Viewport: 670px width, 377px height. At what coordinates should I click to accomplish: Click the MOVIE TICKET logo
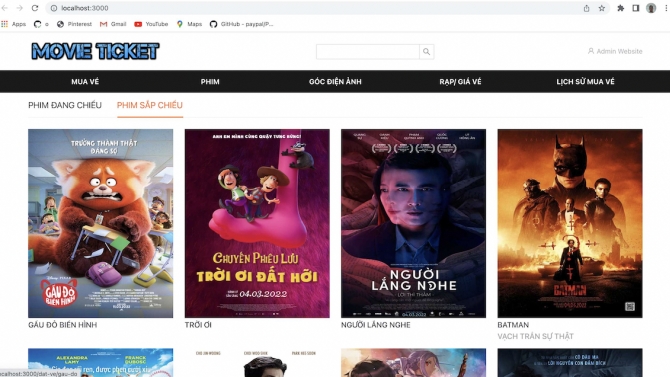point(95,51)
